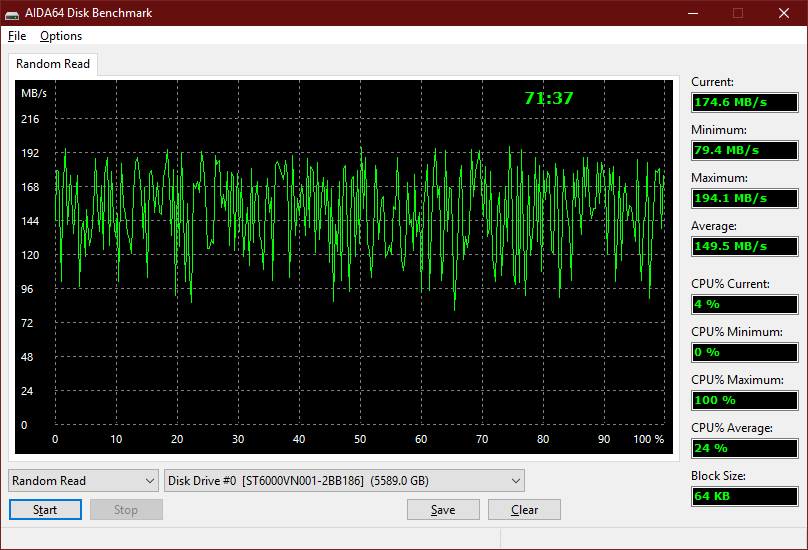
Task: Close the AIDA64 Disk Benchmark window
Action: coord(784,13)
